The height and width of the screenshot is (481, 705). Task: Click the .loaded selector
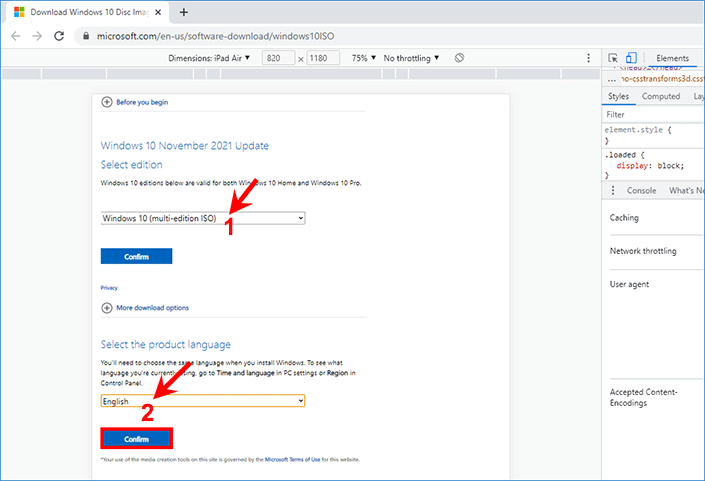point(620,155)
